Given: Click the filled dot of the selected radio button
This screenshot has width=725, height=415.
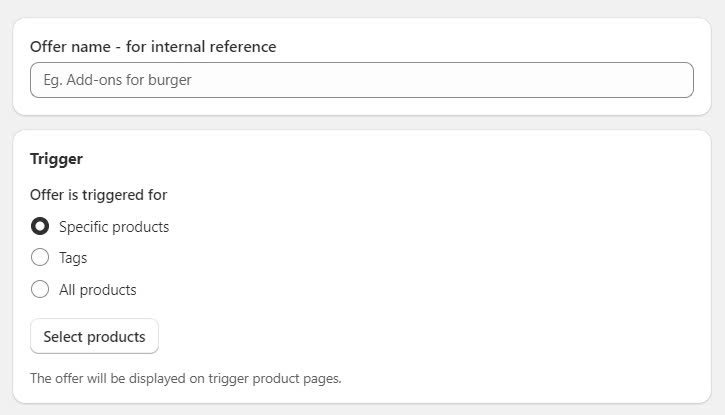Looking at the screenshot, I should click(x=40, y=226).
